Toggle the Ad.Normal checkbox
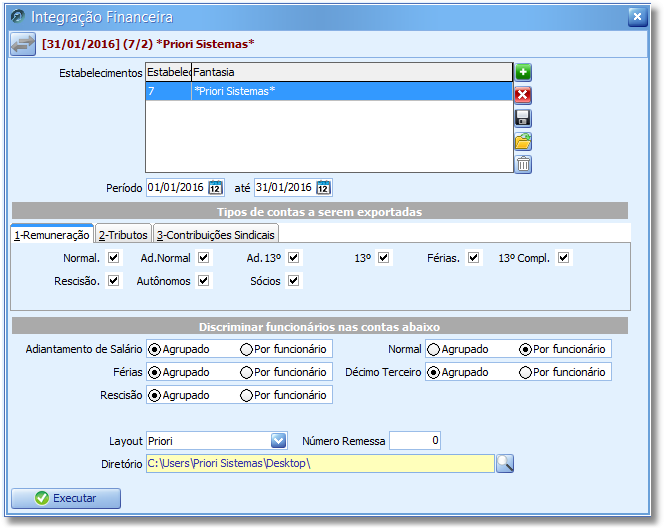This screenshot has height=531, width=665. [204, 257]
